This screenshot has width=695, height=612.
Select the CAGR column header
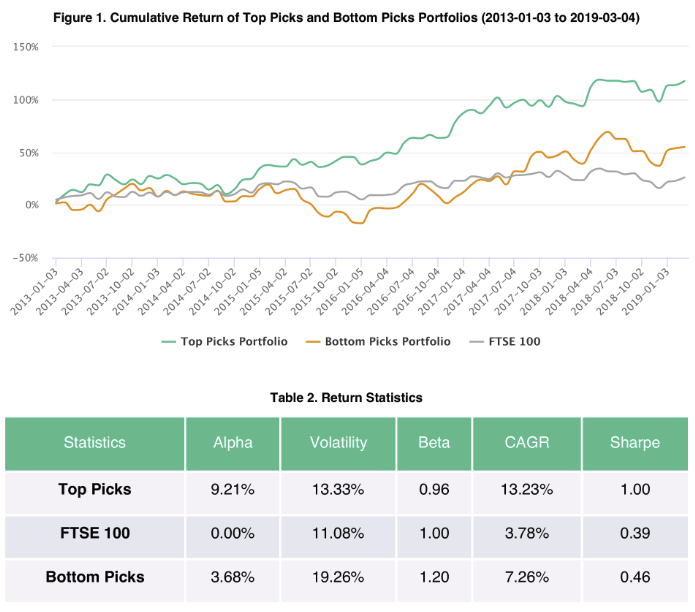coord(525,442)
